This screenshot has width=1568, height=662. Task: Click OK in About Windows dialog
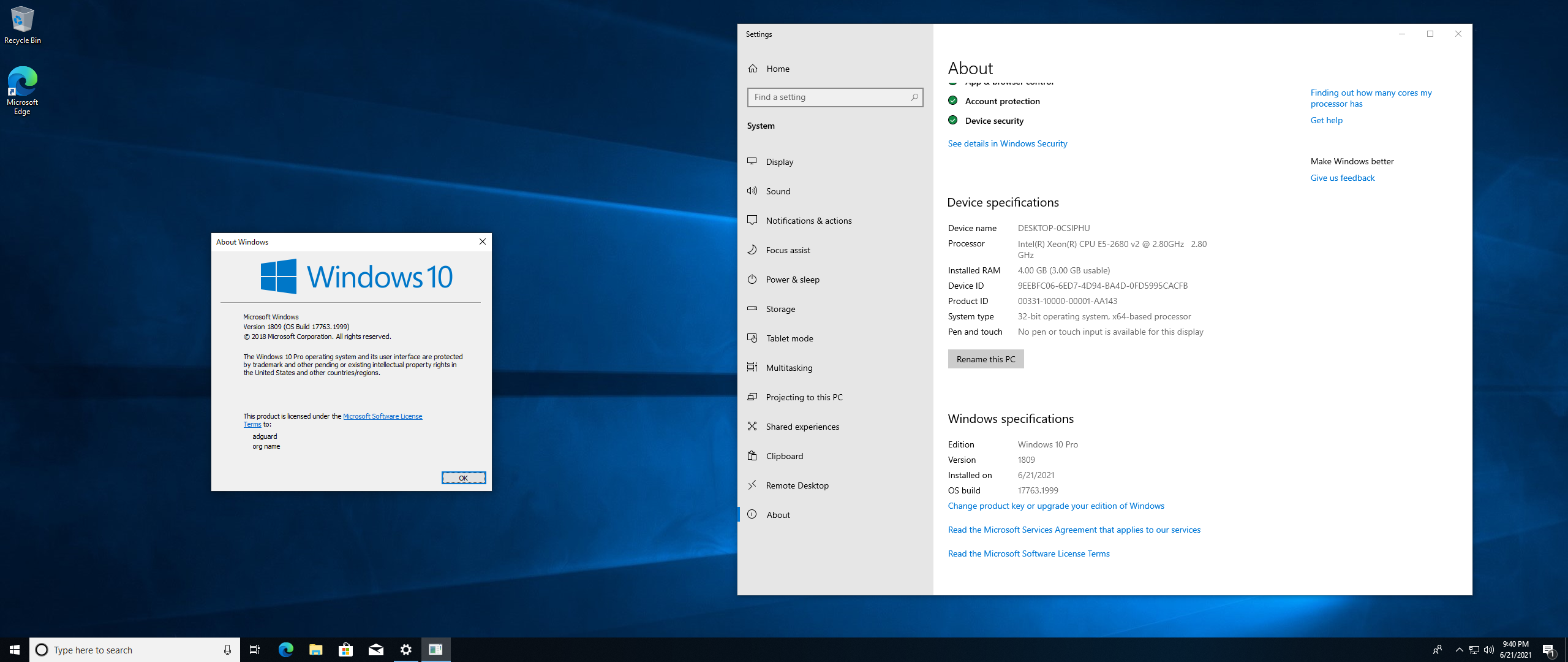tap(464, 478)
